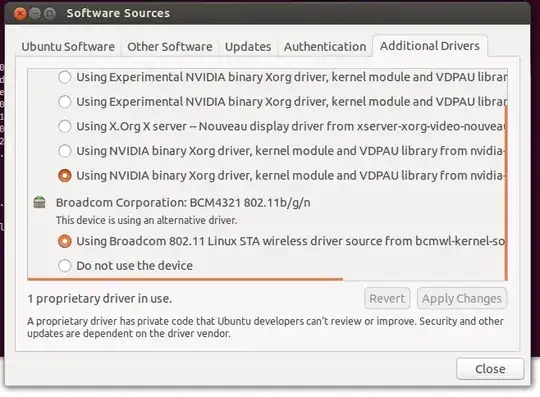Viewport: 540px width, 397px height.
Task: Click the Revert button
Action: tap(387, 298)
